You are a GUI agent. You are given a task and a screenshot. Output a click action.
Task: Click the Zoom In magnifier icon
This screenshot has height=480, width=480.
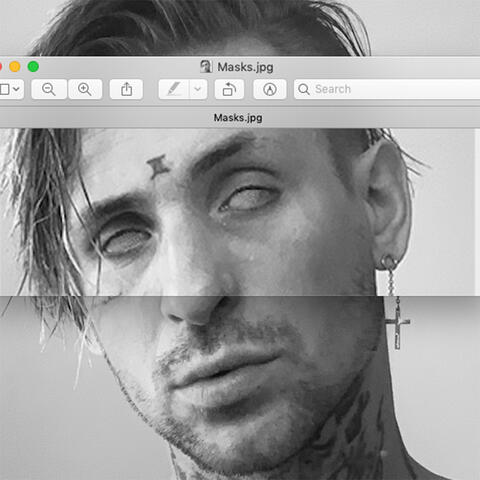point(85,89)
